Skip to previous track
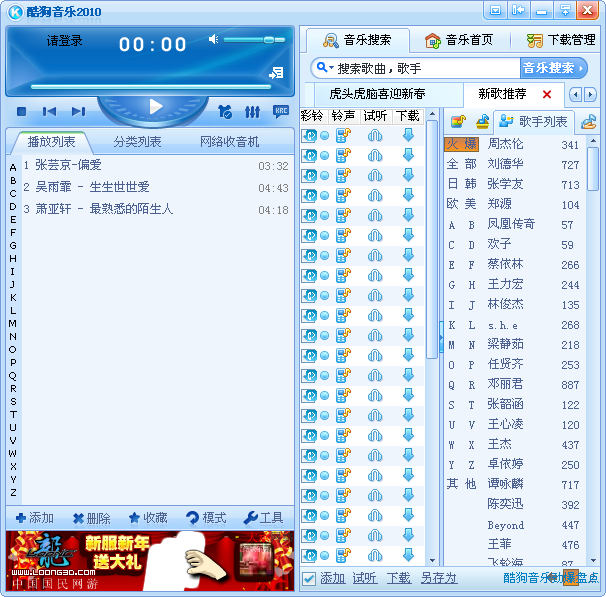This screenshot has width=606, height=597. [49, 112]
